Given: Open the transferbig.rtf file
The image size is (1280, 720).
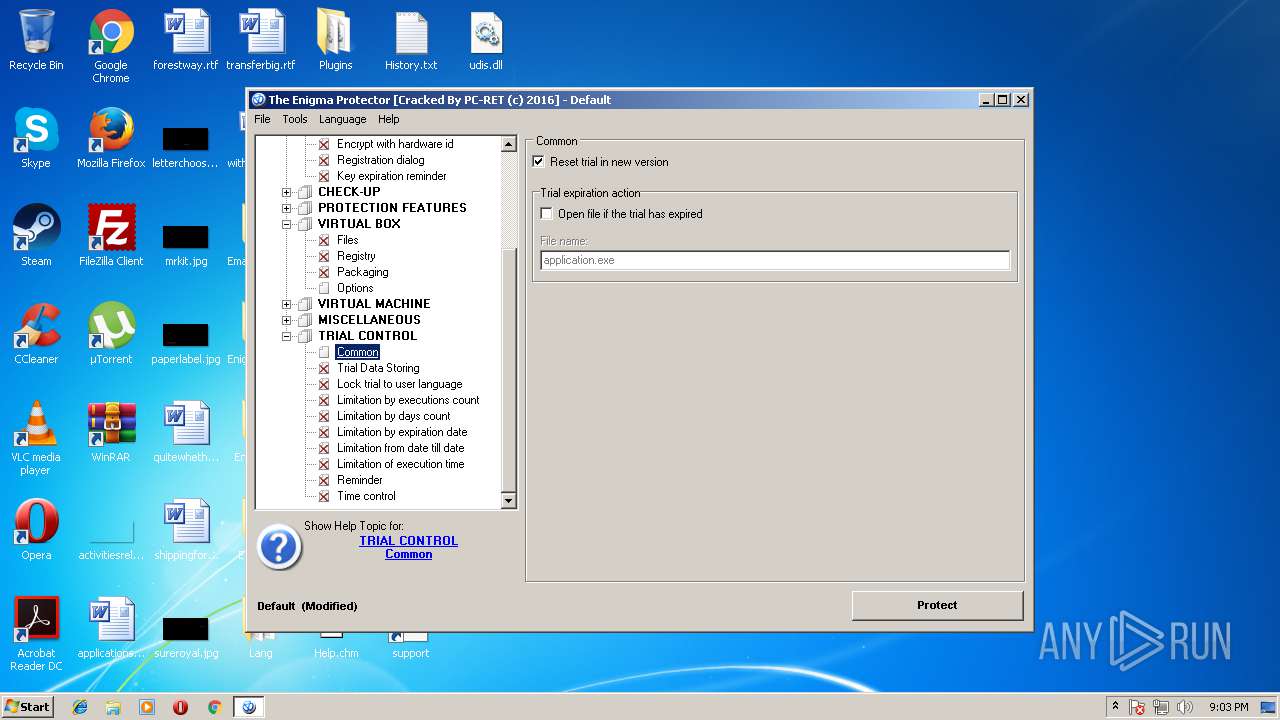Looking at the screenshot, I should (x=260, y=40).
